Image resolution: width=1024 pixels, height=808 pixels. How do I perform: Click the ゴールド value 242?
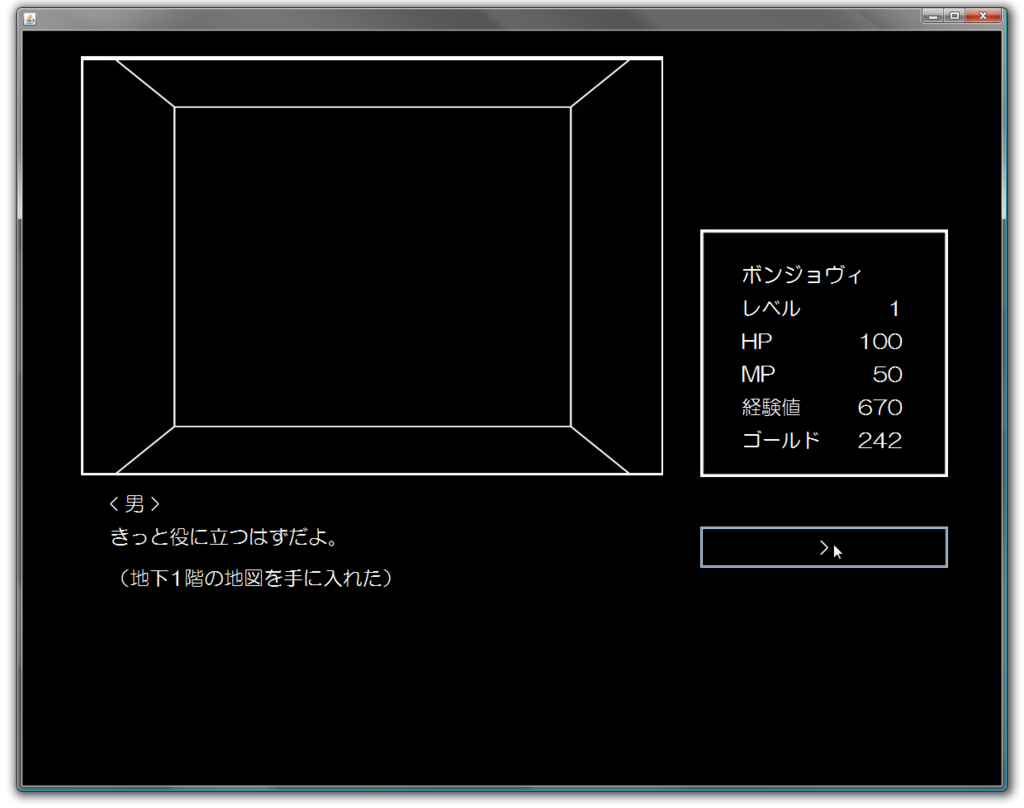pos(880,440)
